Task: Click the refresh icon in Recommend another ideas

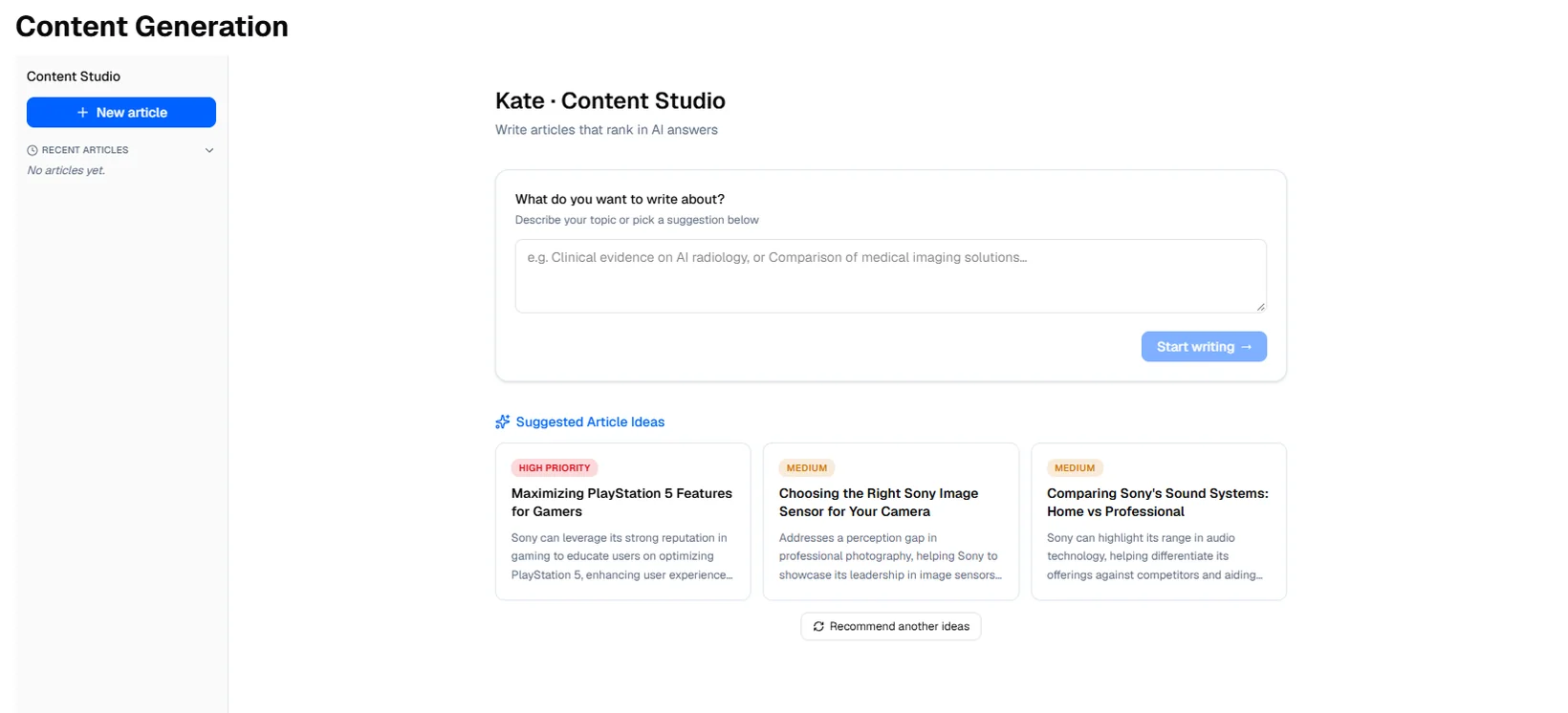Action: tap(818, 626)
